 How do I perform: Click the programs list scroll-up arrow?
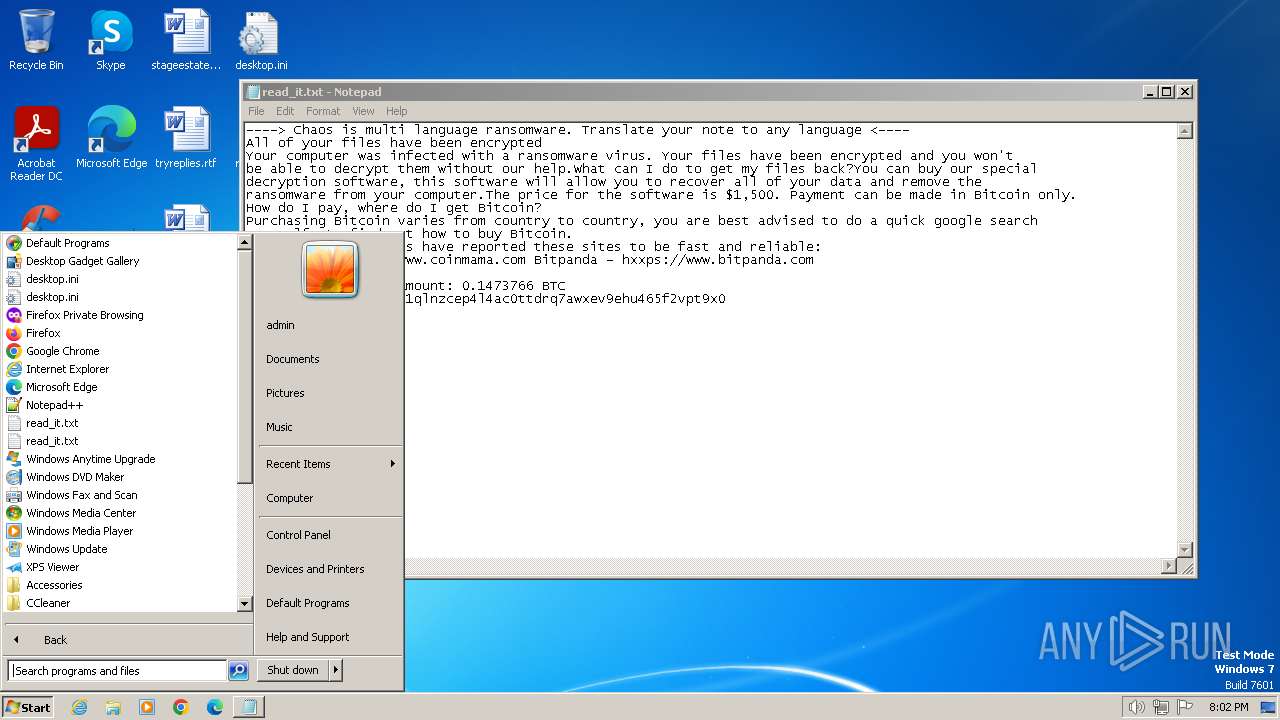tap(244, 243)
